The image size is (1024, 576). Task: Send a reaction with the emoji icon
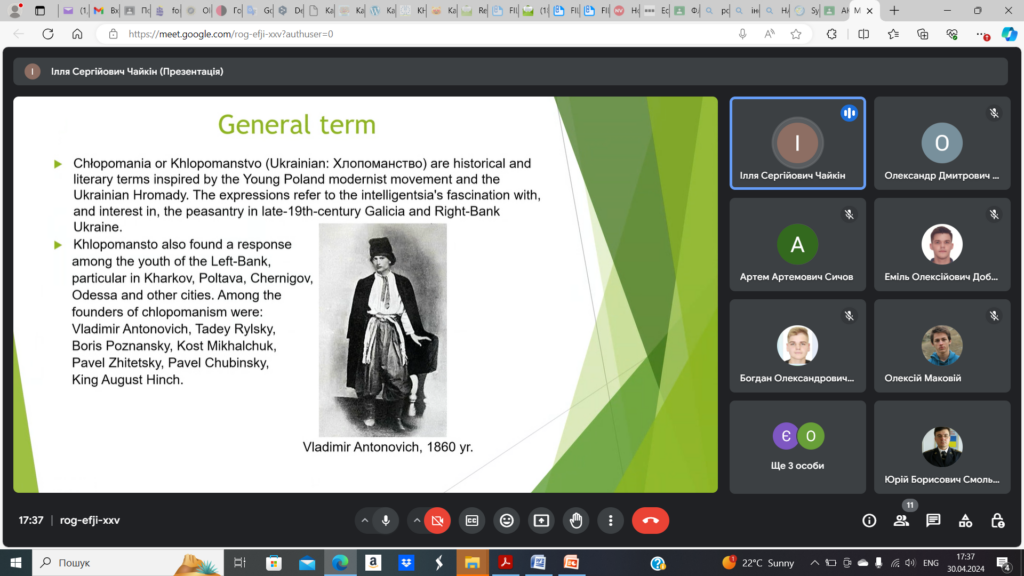click(x=507, y=520)
